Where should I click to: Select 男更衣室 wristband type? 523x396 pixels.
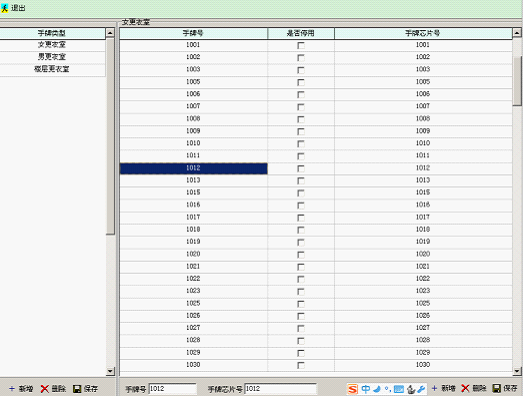pyautogui.click(x=52, y=57)
